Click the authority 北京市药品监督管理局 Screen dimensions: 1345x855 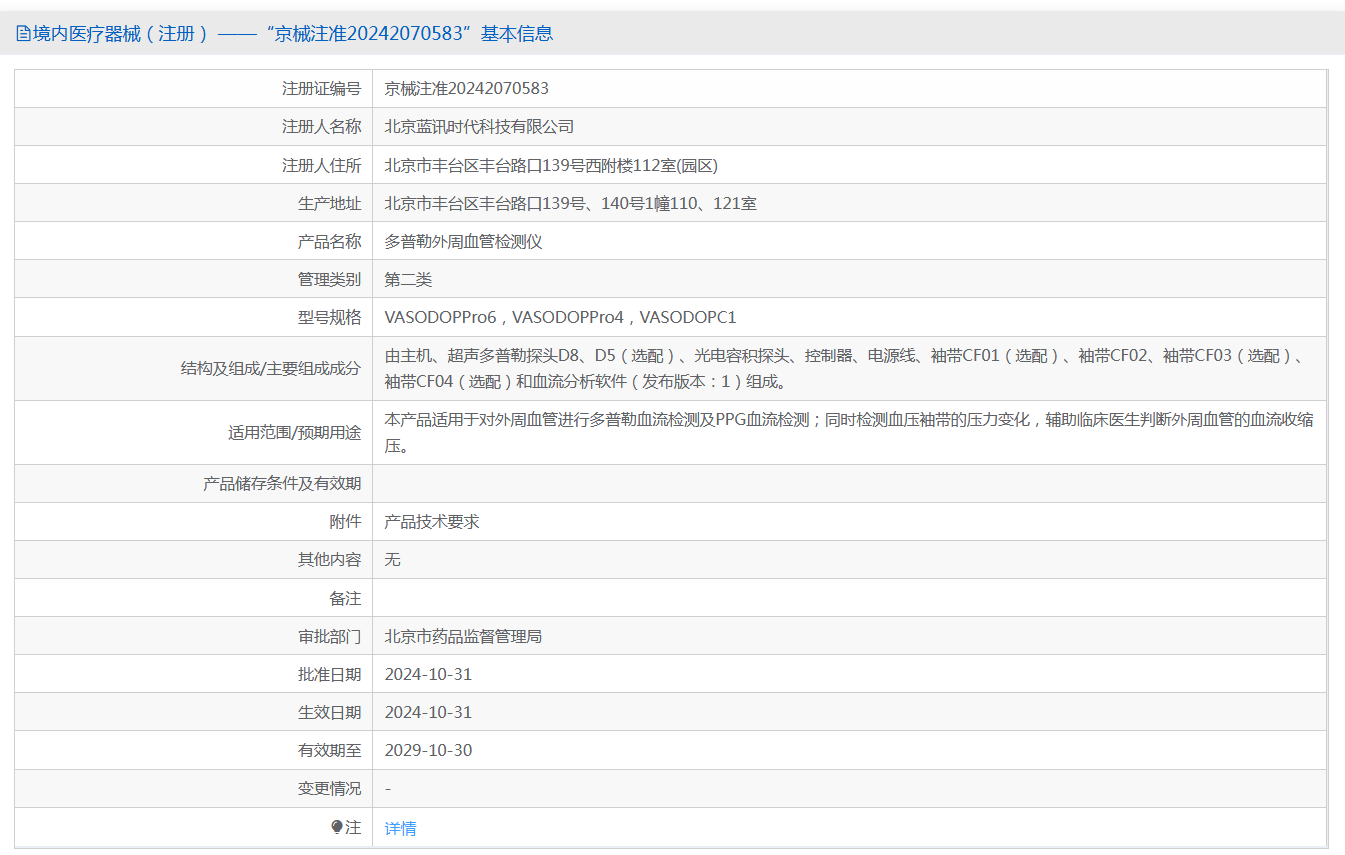464,636
